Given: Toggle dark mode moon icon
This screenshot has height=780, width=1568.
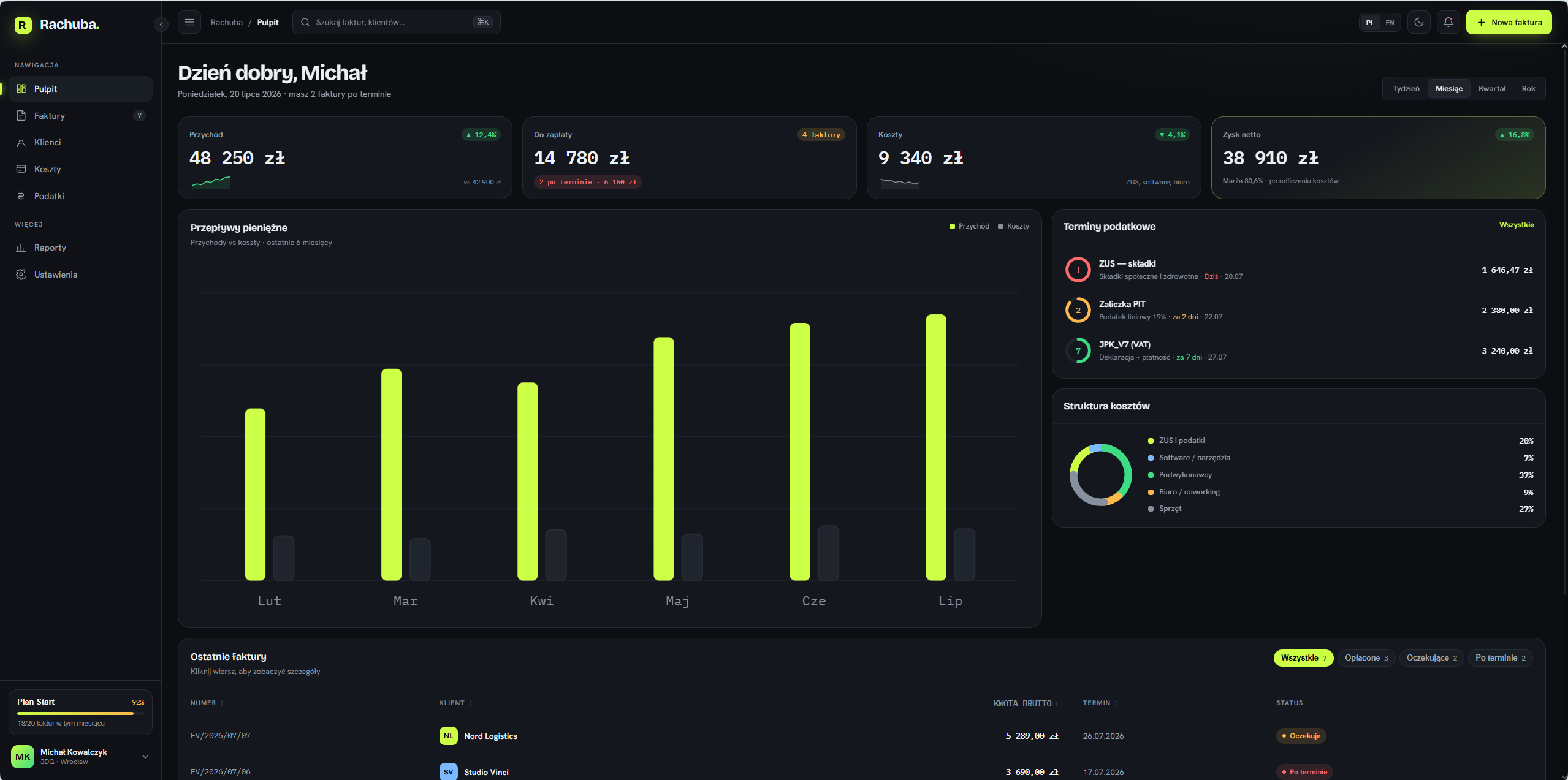Looking at the screenshot, I should coord(1418,22).
